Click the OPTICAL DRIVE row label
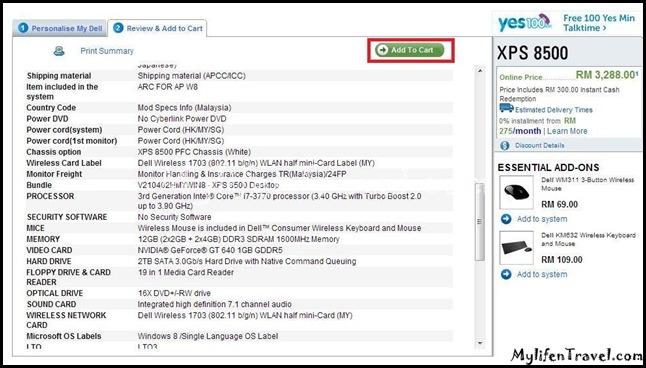The height and width of the screenshot is (368, 646). tap(55, 293)
